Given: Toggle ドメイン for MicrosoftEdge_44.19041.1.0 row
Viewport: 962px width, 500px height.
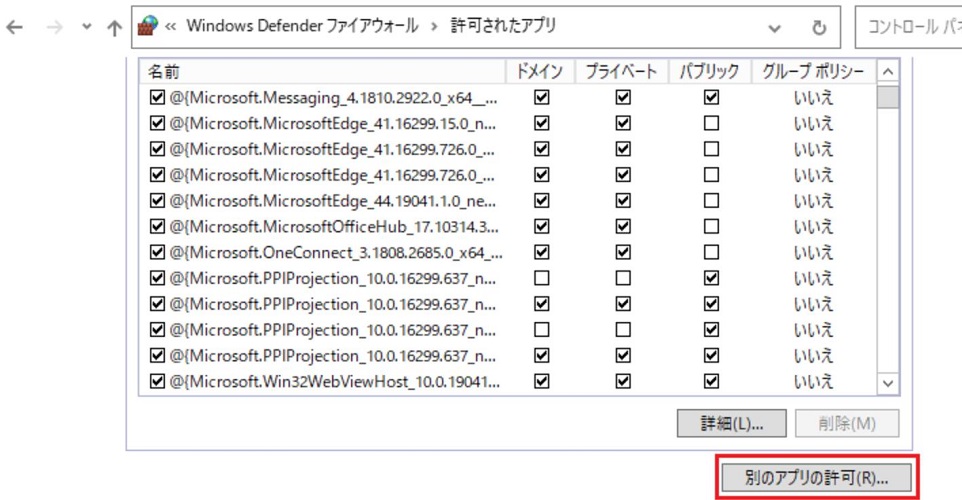Looking at the screenshot, I should [x=542, y=201].
